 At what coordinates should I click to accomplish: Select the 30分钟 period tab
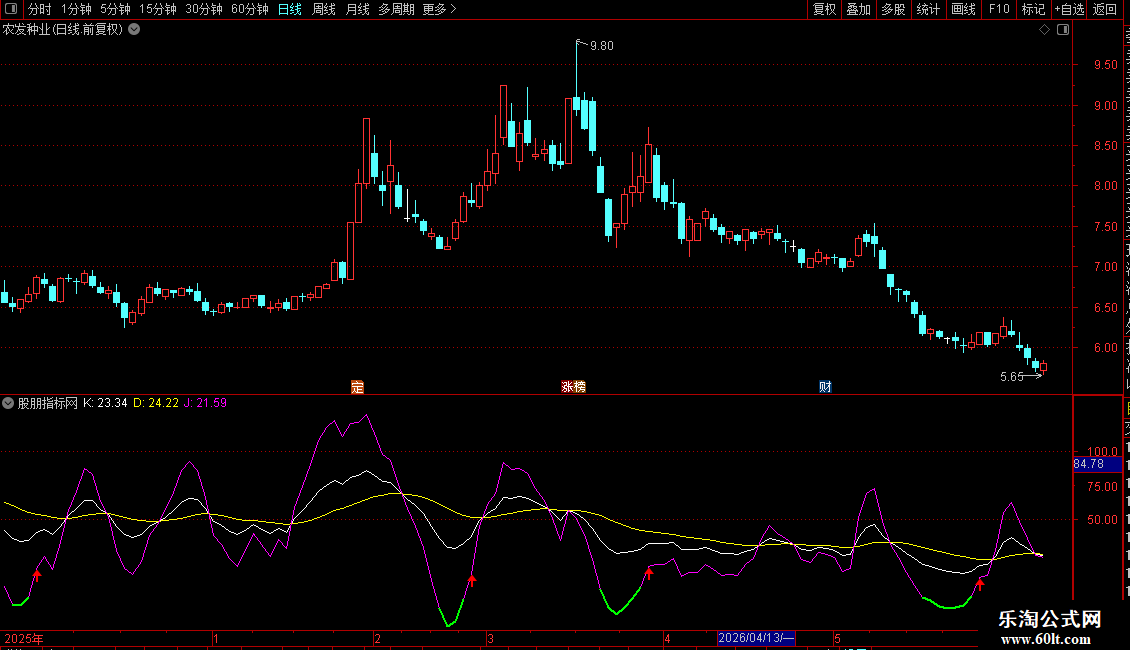pyautogui.click(x=204, y=9)
